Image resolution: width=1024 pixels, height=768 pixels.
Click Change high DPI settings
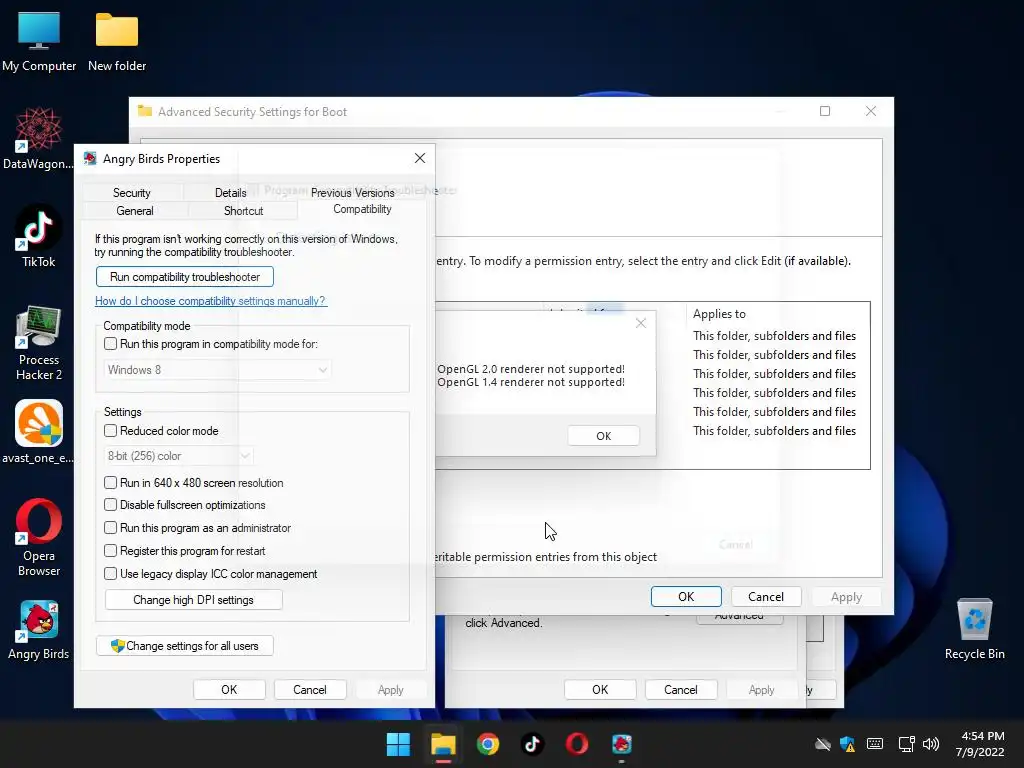pyautogui.click(x=193, y=600)
